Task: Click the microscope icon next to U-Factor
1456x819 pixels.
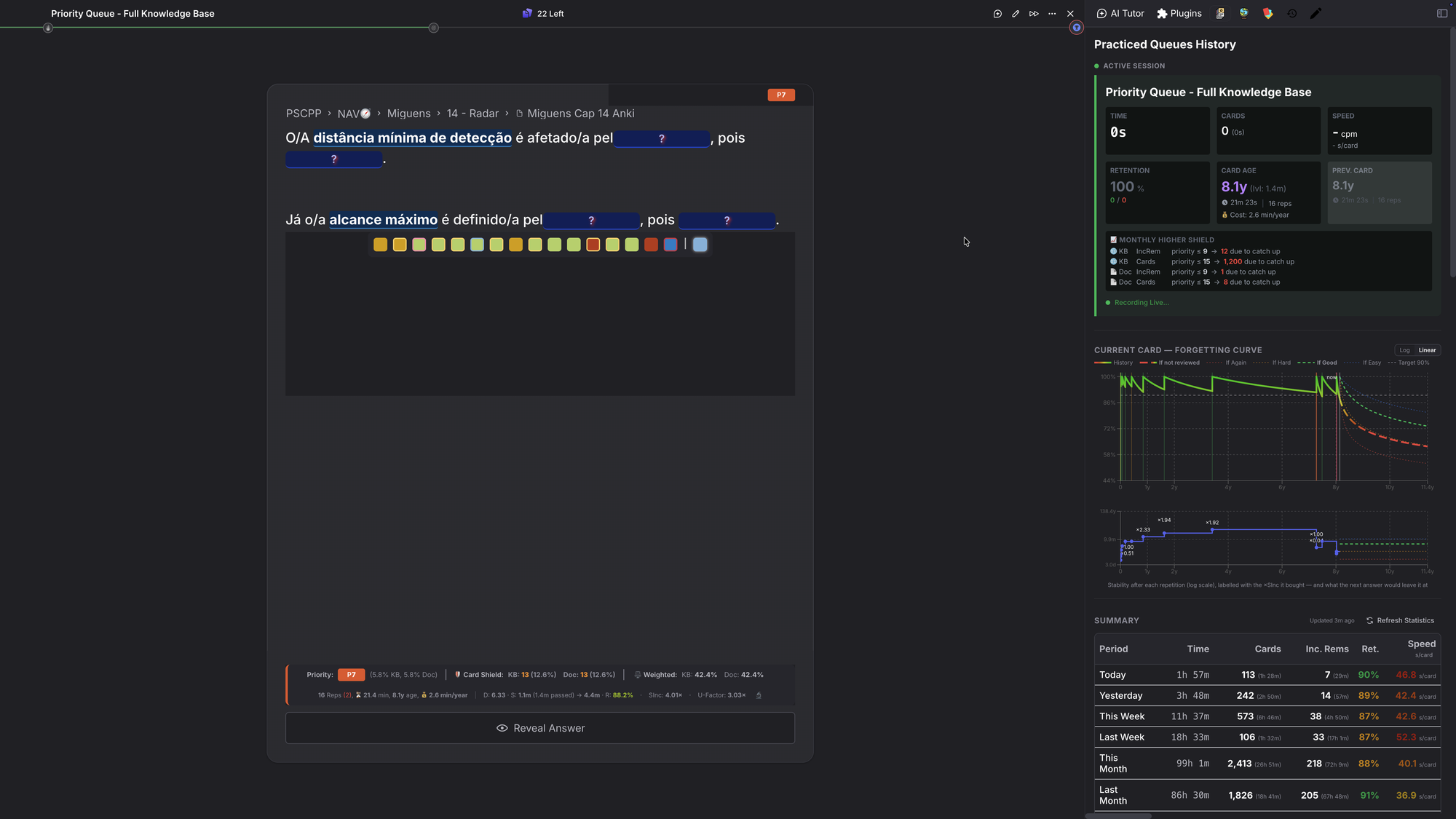Action: point(759,695)
